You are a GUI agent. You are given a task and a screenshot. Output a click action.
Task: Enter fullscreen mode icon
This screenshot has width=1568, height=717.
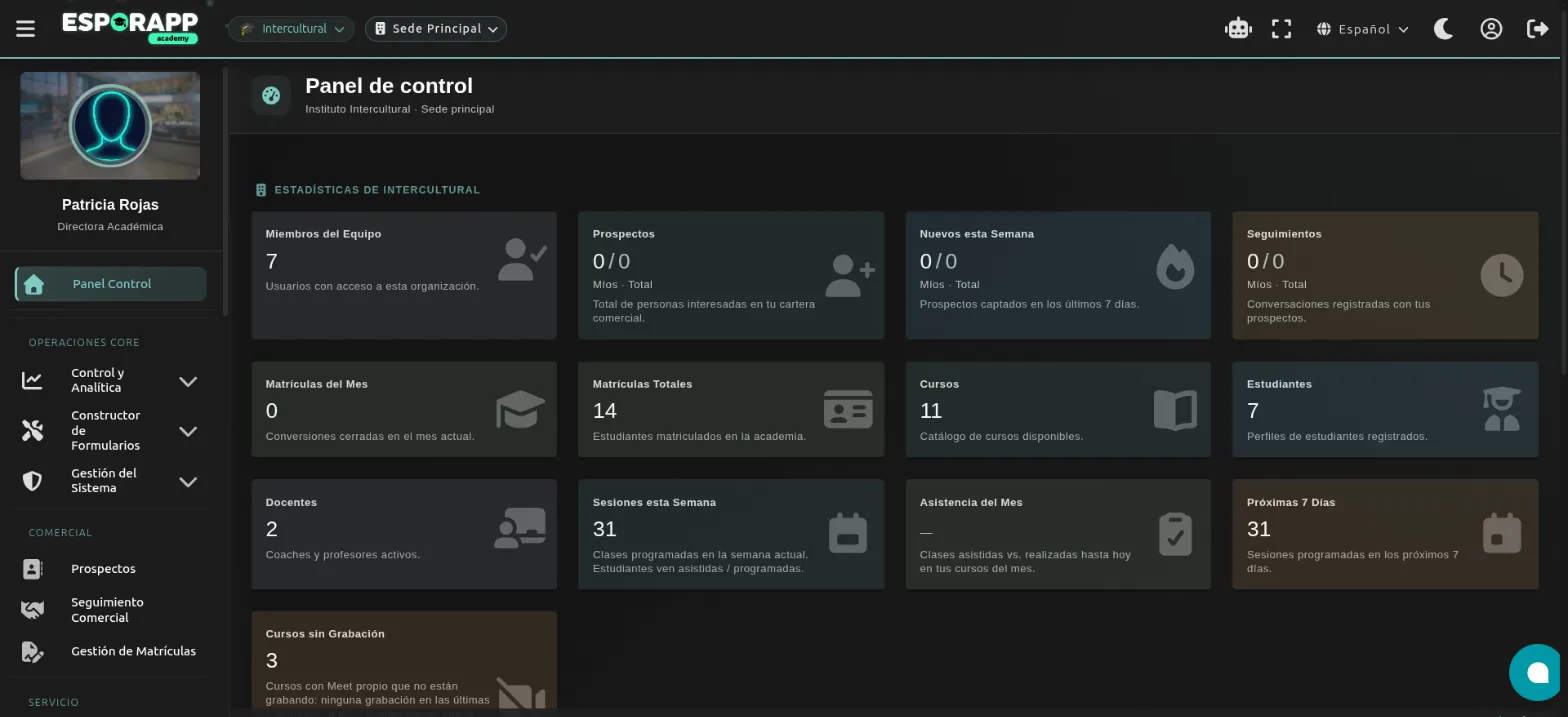[1281, 29]
